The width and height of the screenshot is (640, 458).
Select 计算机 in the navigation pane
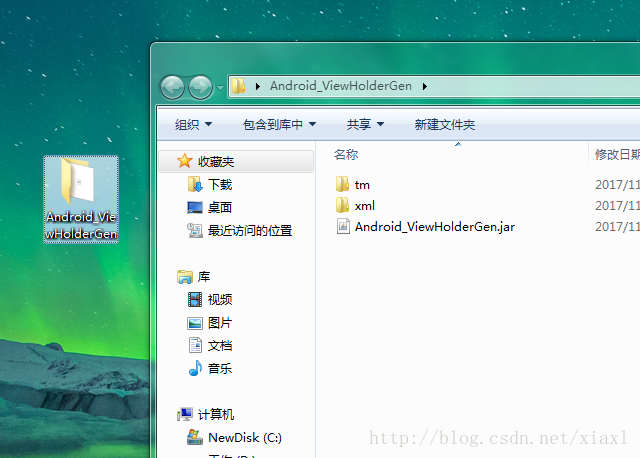(216, 415)
